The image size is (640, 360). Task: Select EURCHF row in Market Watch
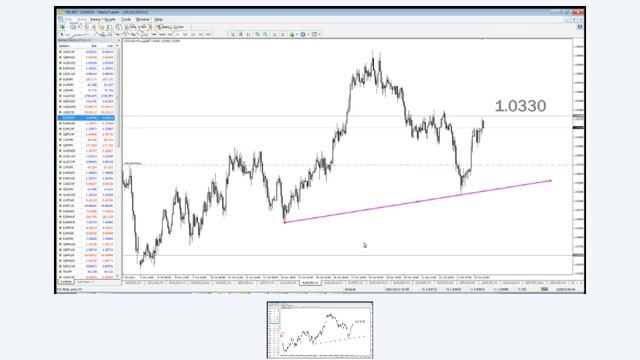[x=87, y=129]
